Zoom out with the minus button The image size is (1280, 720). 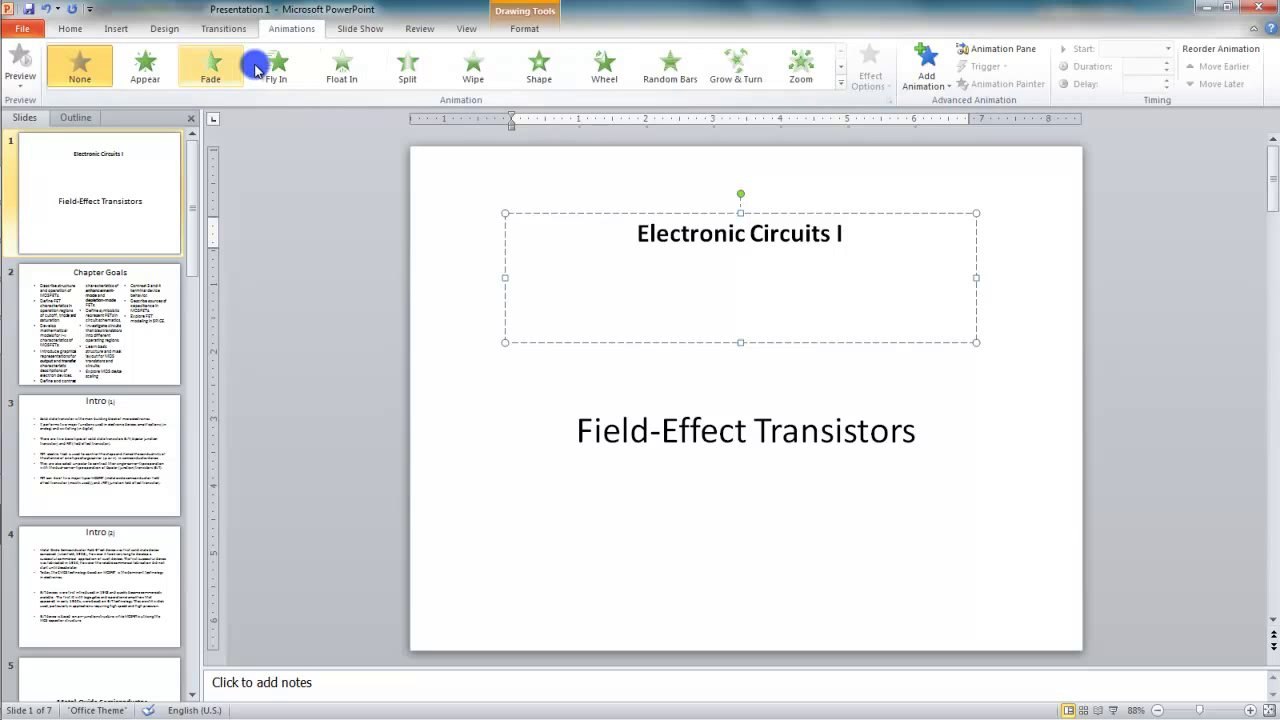click(1155, 710)
